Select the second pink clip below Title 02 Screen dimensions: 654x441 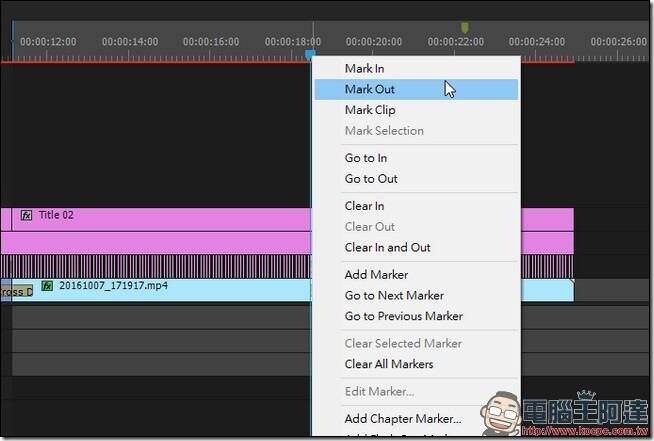pos(156,243)
